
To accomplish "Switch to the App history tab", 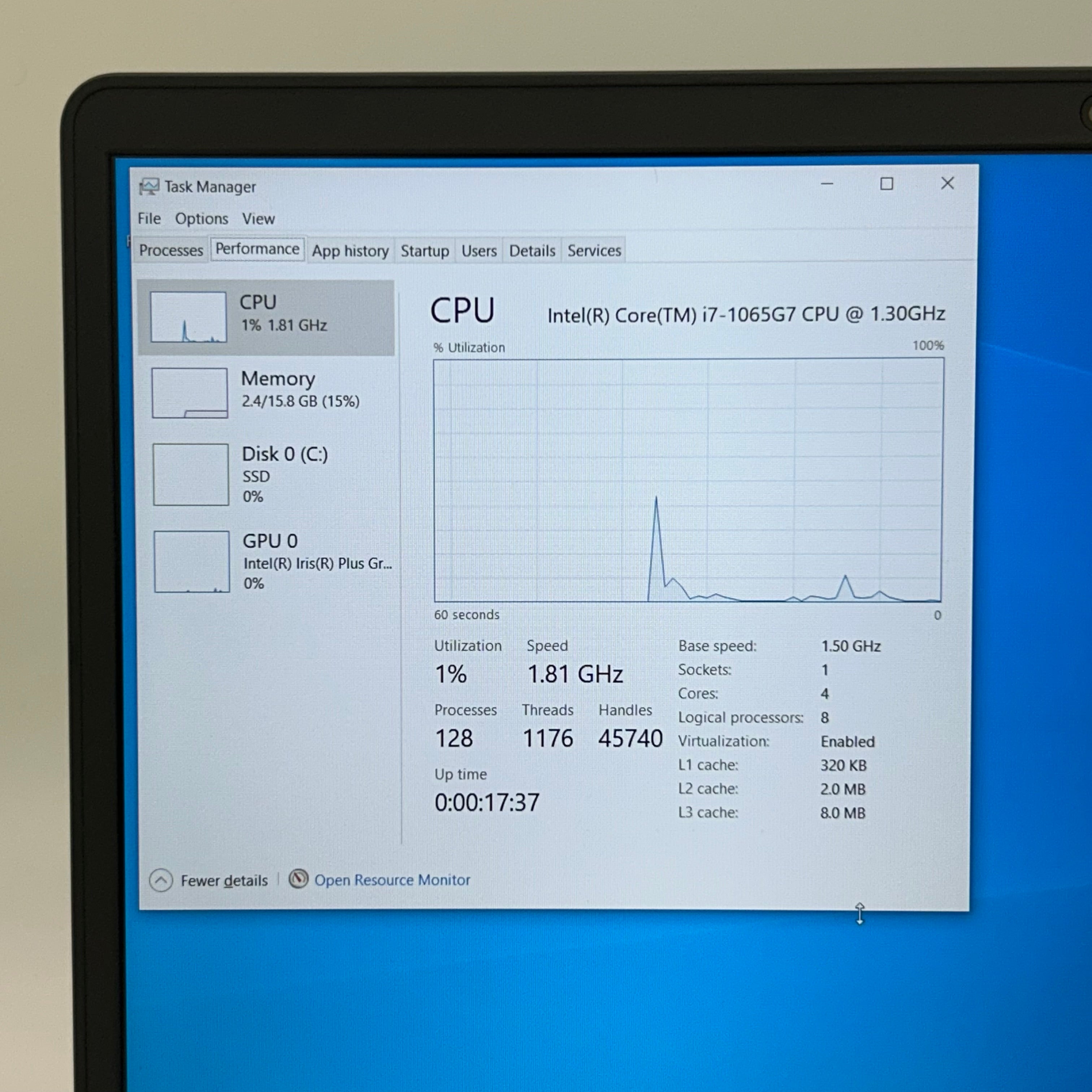I will [350, 251].
